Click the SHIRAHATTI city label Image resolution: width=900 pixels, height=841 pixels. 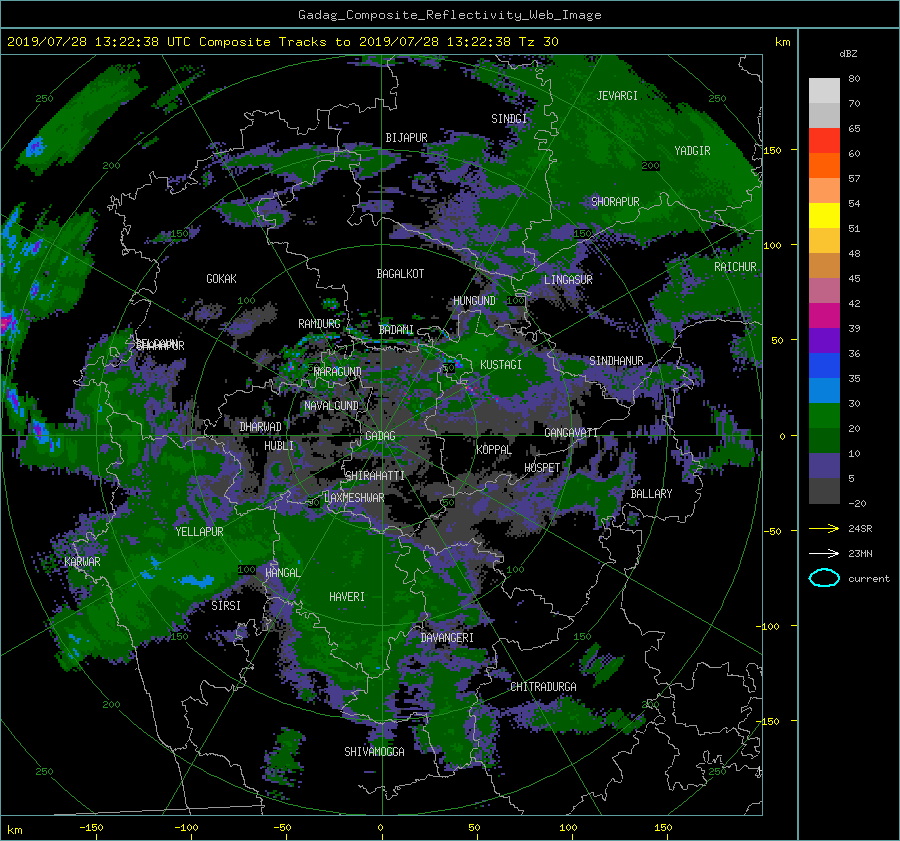coord(375,475)
